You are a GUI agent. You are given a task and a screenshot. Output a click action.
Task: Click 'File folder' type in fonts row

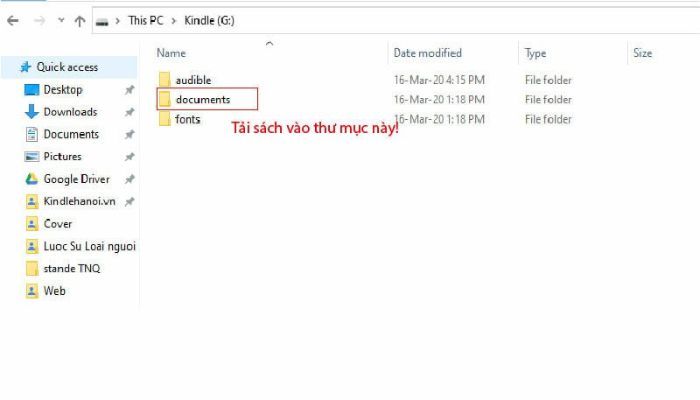tap(548, 119)
